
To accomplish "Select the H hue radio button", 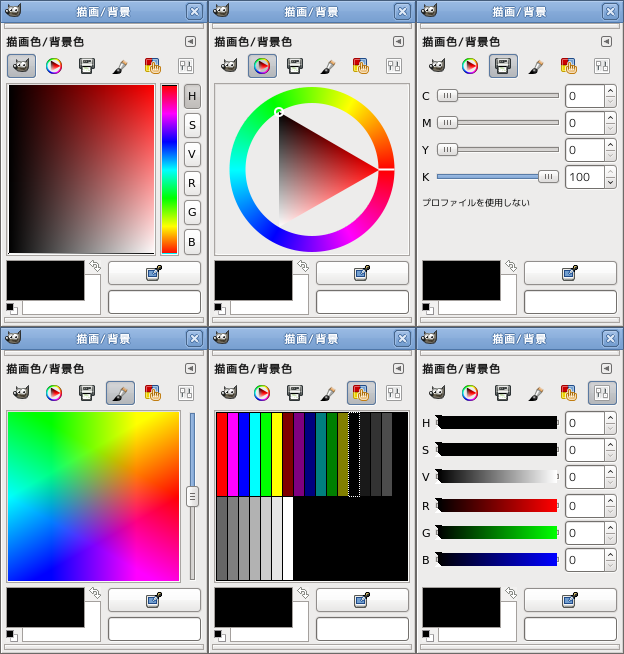I will (x=192, y=96).
